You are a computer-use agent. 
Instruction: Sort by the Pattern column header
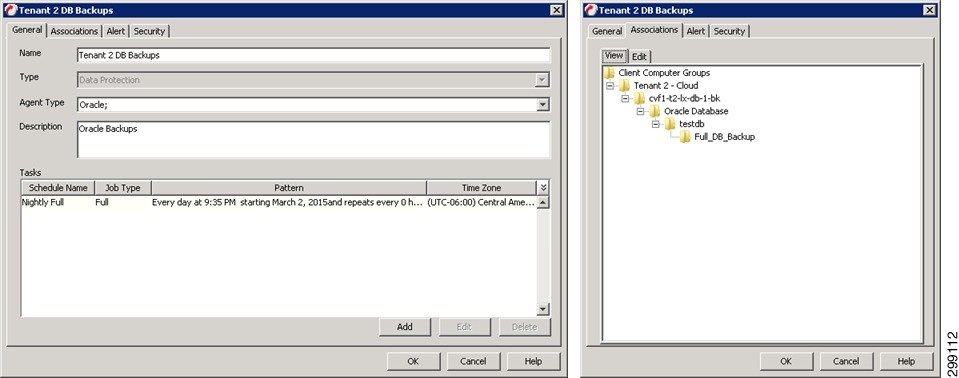click(289, 188)
